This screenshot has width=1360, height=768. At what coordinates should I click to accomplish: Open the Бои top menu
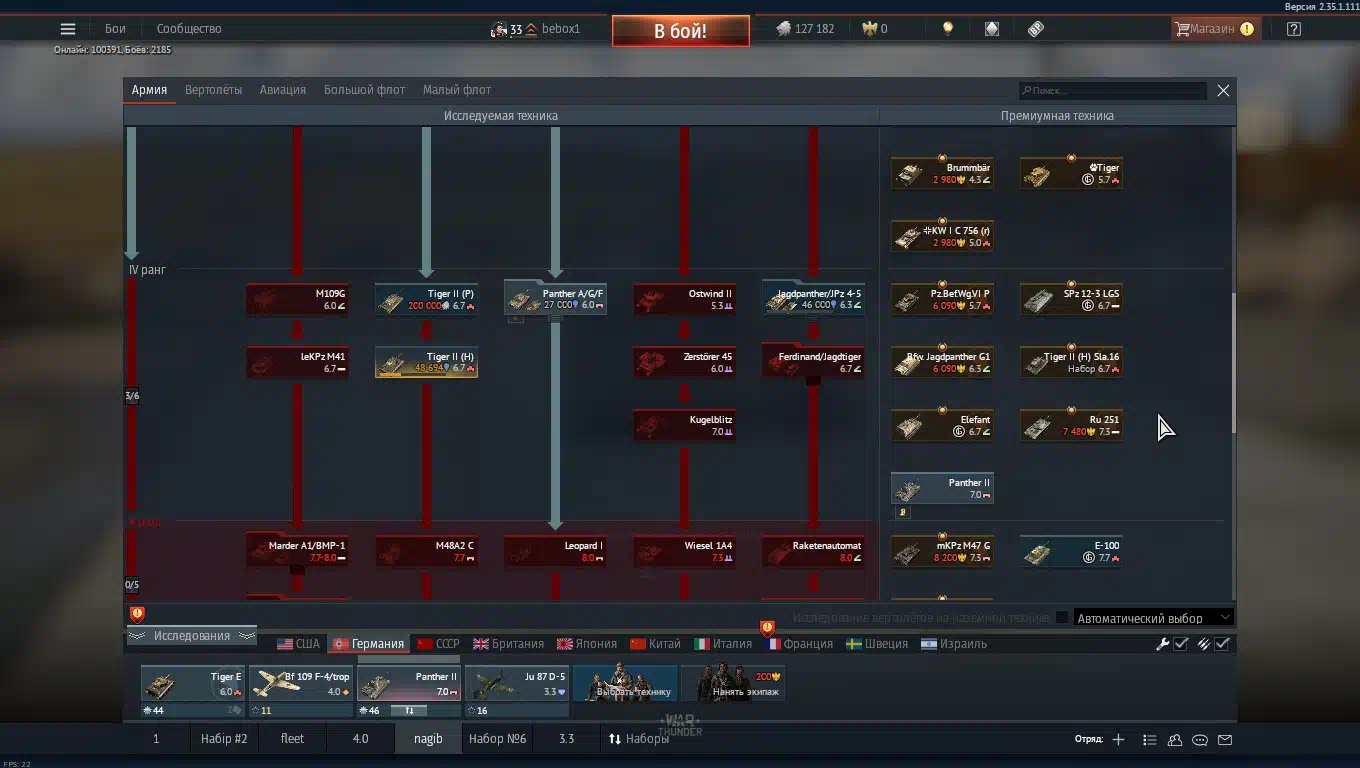tap(115, 29)
